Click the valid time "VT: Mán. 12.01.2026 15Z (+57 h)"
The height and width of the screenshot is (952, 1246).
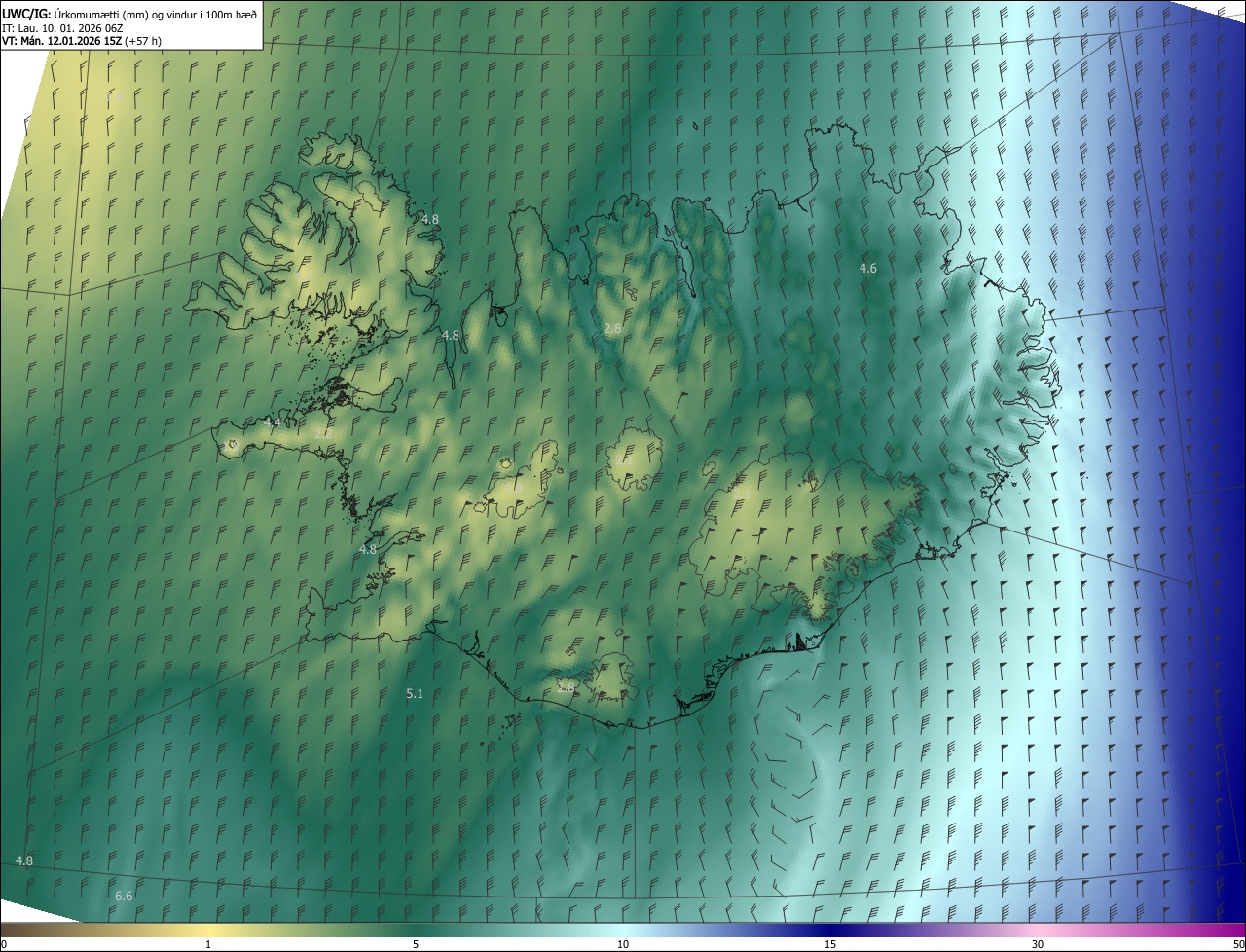(82, 41)
